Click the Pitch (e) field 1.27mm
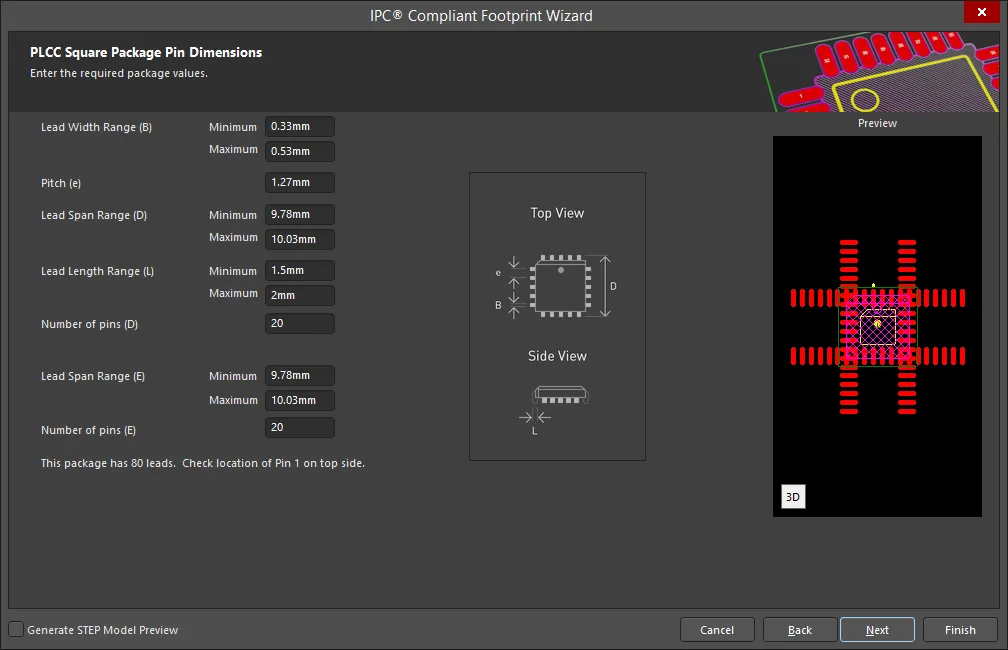Screen dimensions: 1008x650 pyautogui.click(x=300, y=183)
